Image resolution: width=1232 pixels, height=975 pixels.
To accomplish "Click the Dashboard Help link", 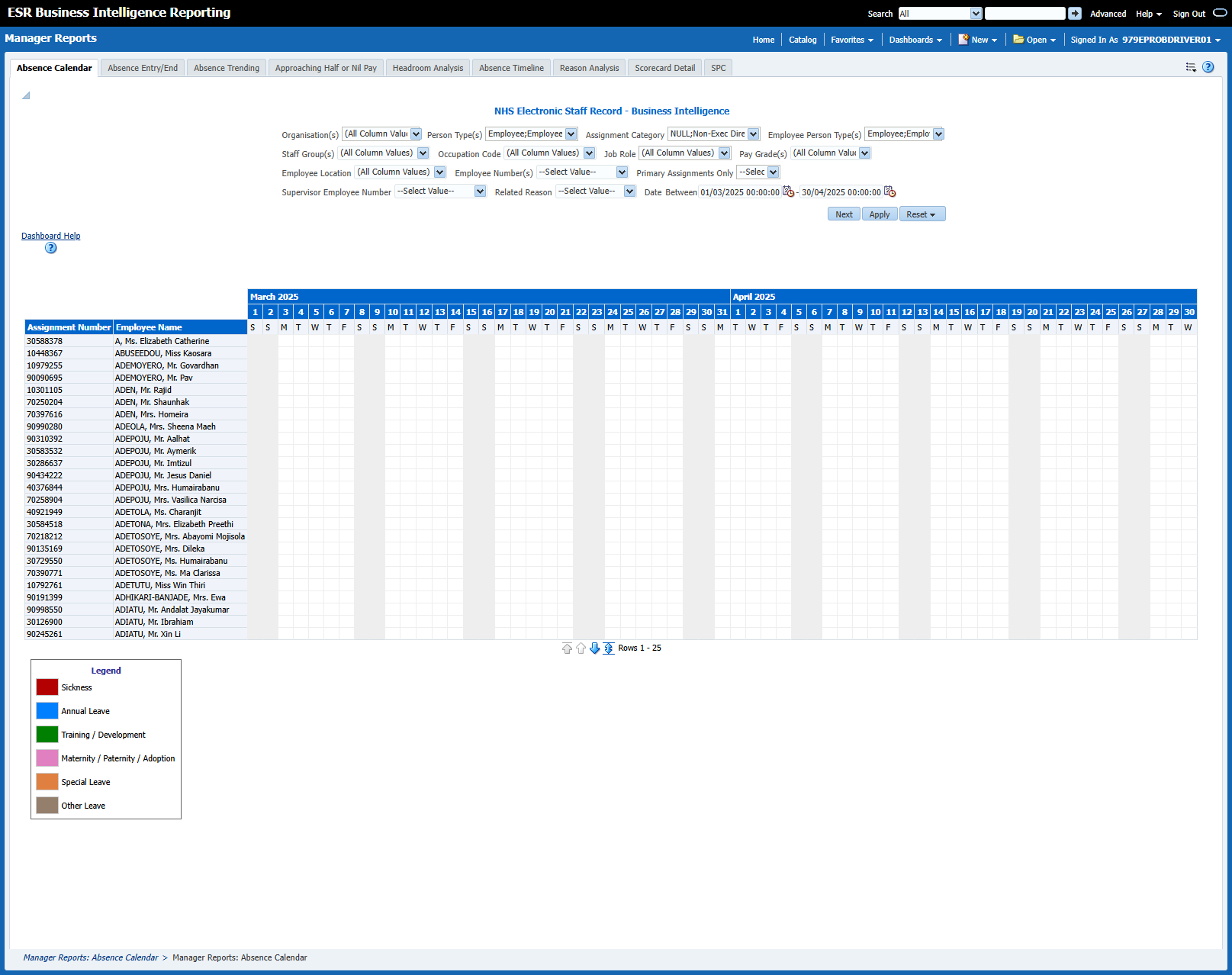I will [x=50, y=236].
